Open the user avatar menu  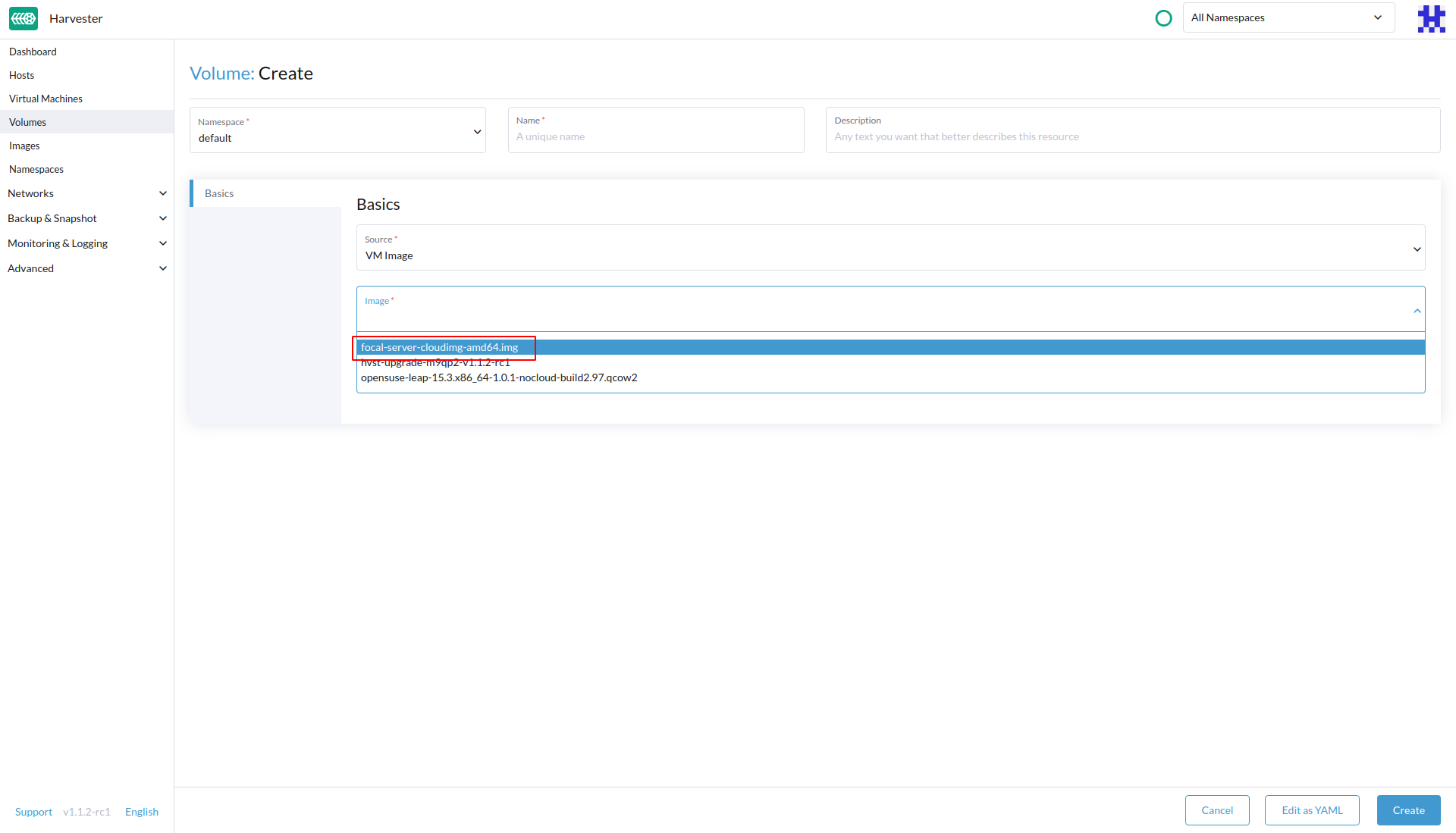point(1431,18)
